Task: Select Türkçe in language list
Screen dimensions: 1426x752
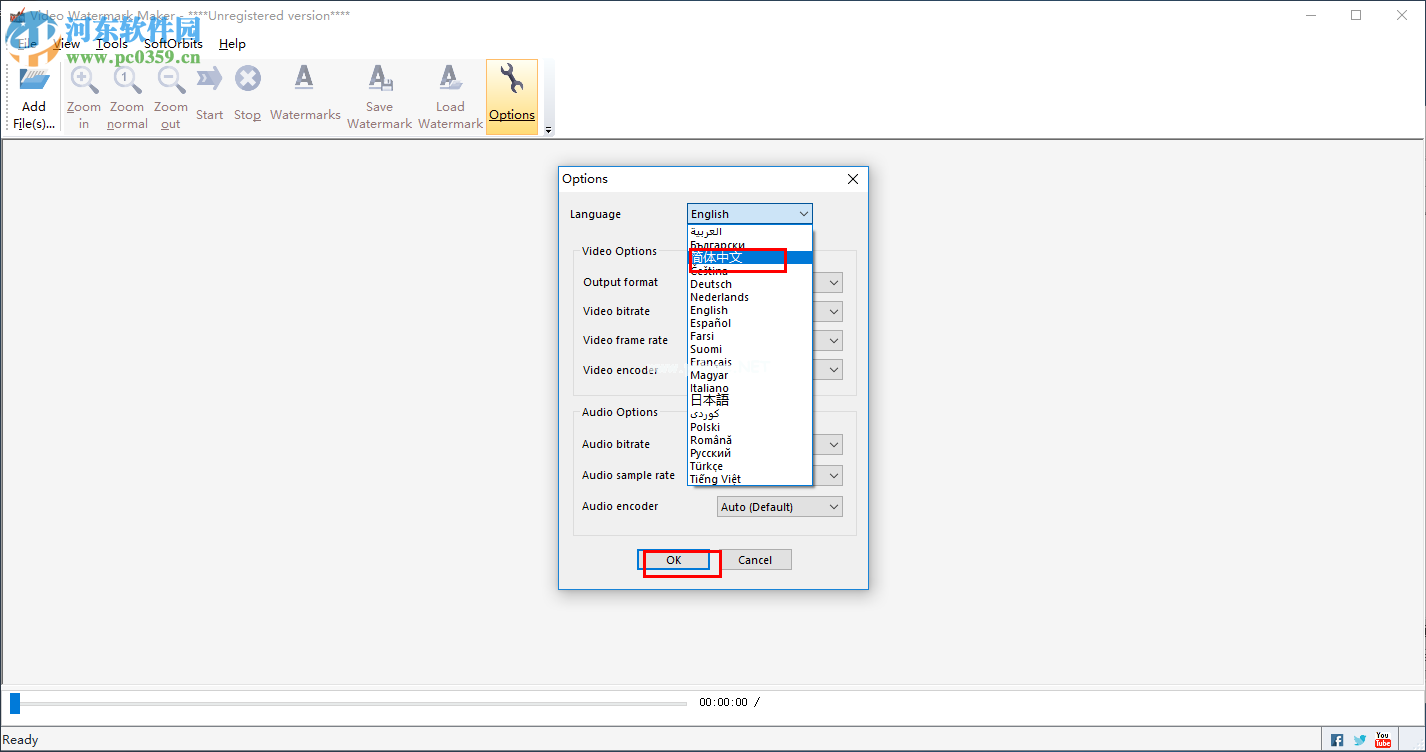Action: pos(750,466)
